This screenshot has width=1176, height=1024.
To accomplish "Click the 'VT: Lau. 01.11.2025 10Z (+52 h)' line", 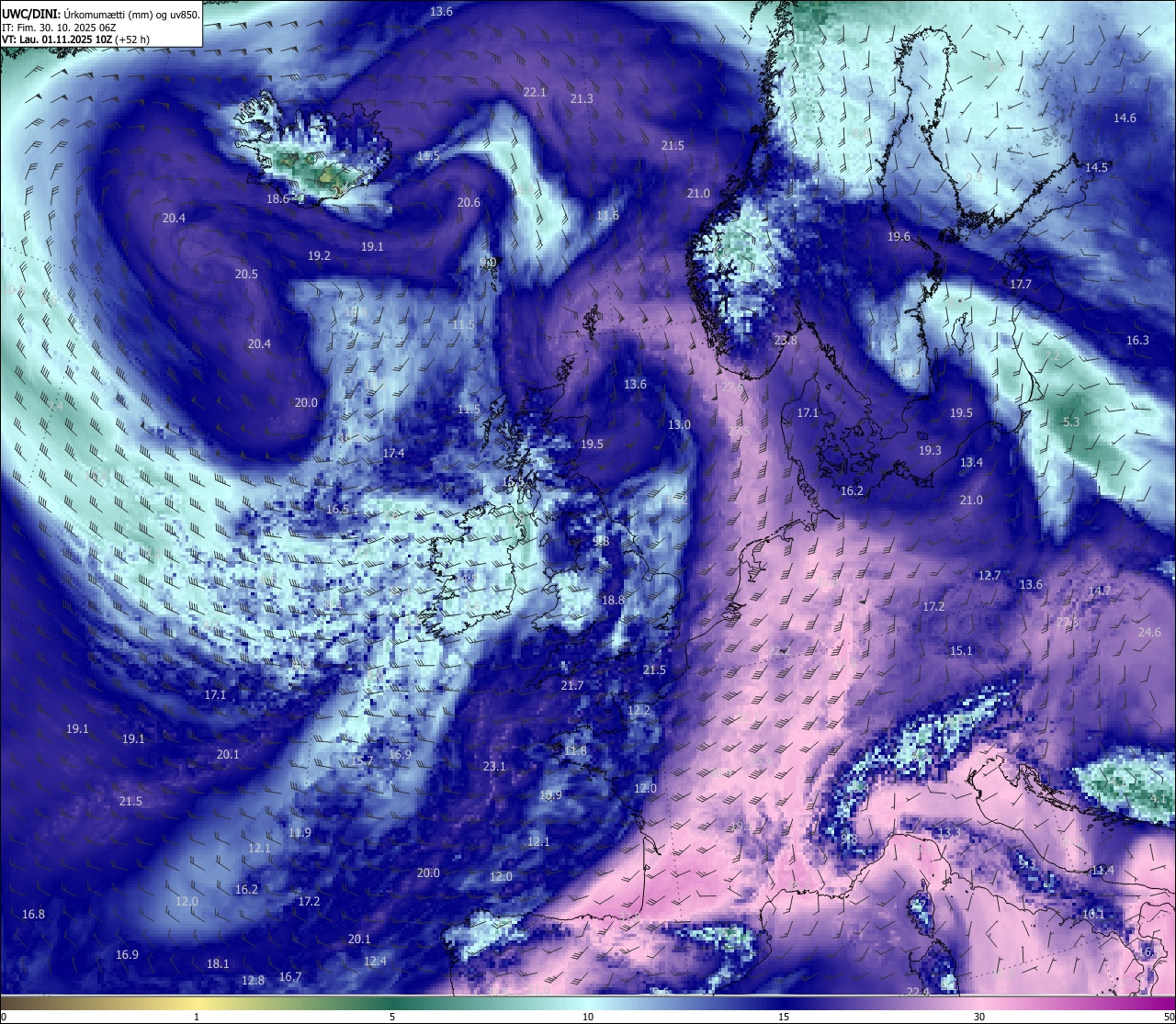I will coord(76,39).
